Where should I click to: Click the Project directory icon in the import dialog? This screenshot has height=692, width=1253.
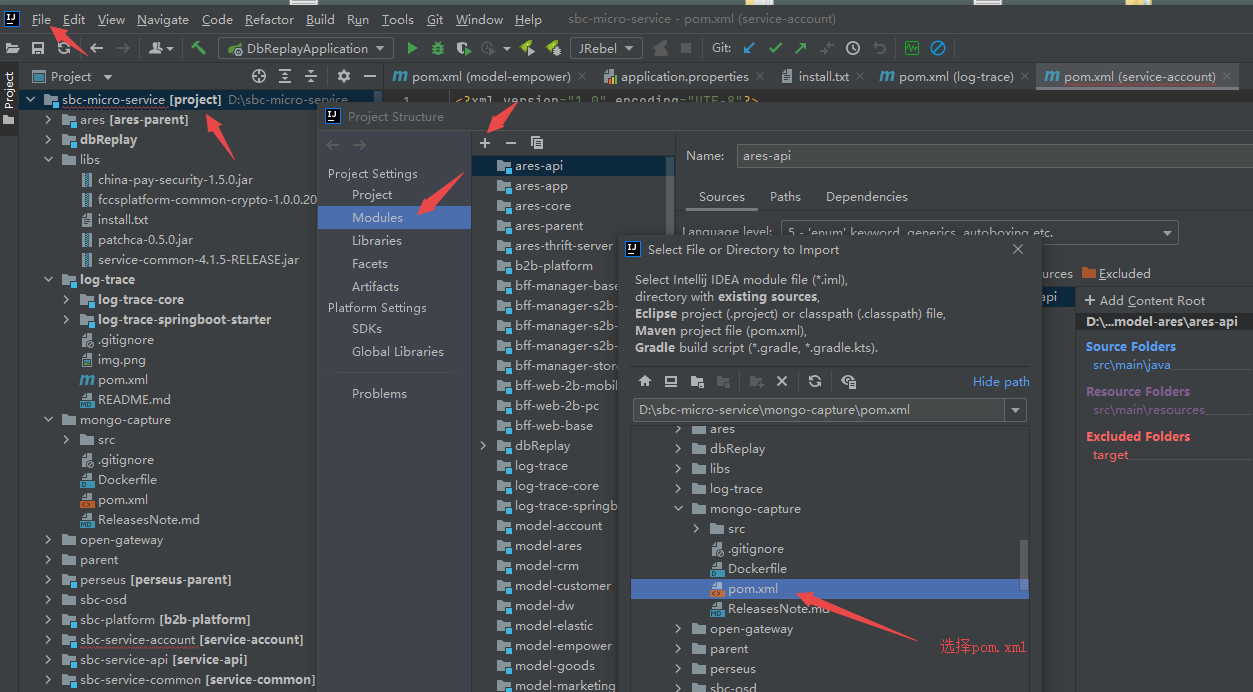[697, 381]
